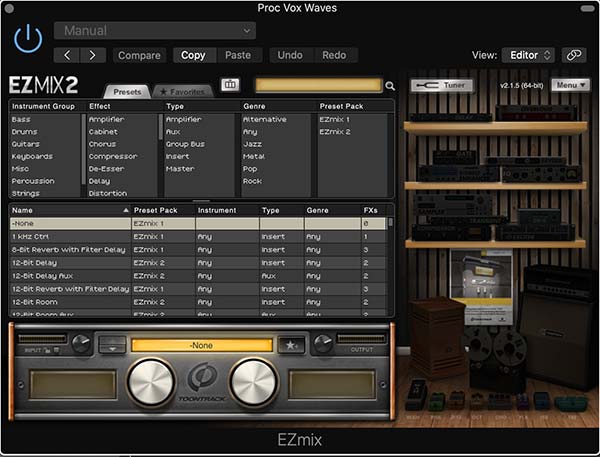Viewport: 600px width, 457px height.
Task: Select Percussion in Instrument Group
Action: pyautogui.click(x=33, y=181)
